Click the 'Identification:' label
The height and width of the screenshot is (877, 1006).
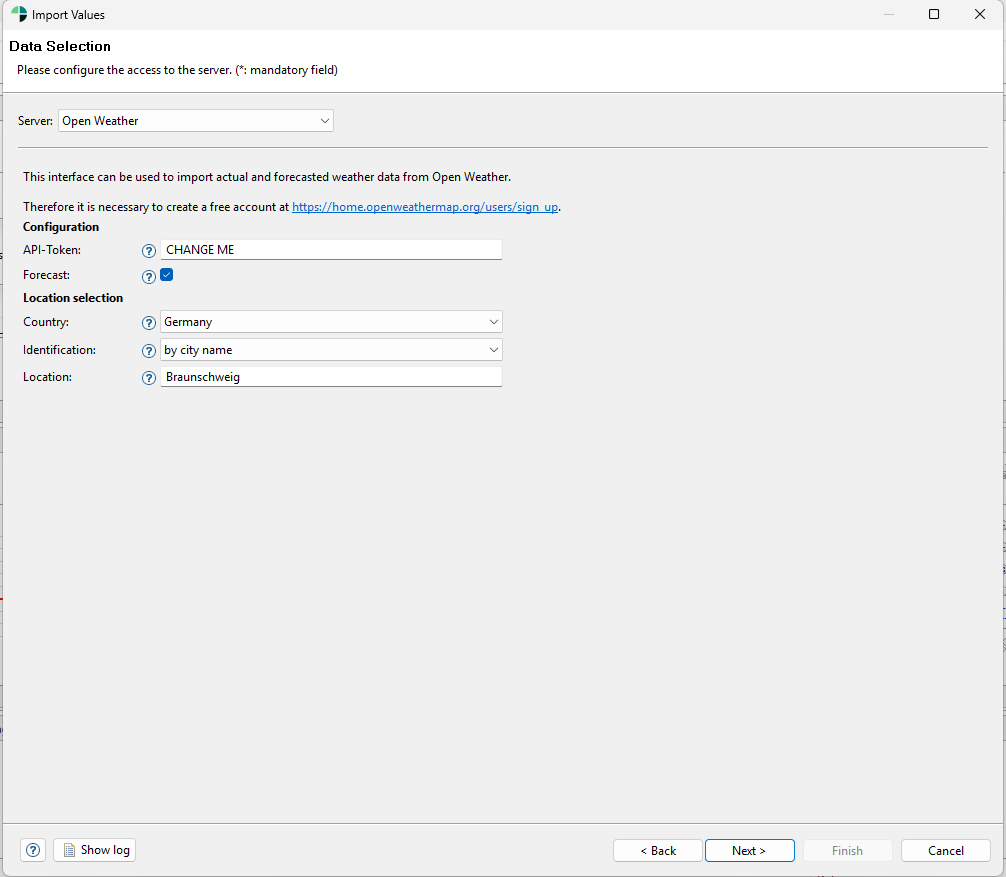click(x=60, y=350)
